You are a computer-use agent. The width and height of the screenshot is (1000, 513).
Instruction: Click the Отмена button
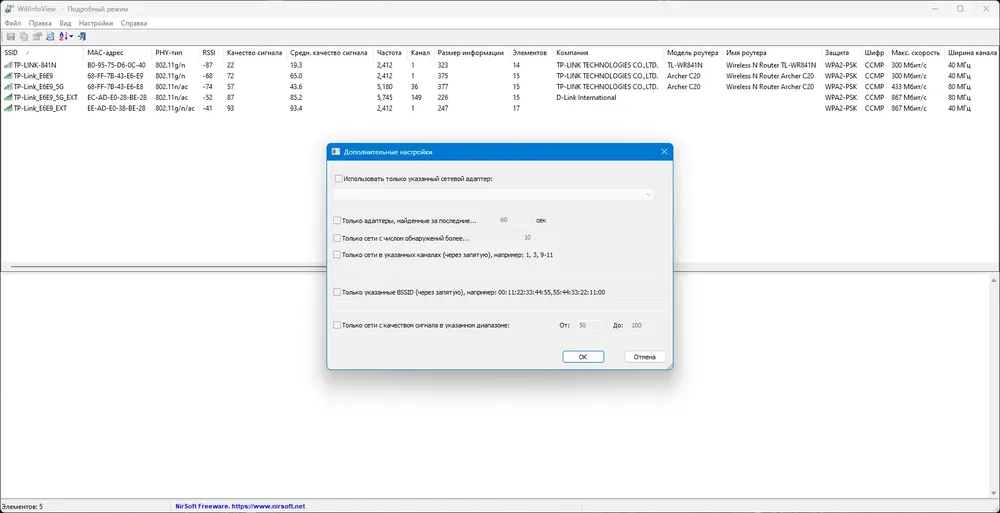tap(645, 357)
